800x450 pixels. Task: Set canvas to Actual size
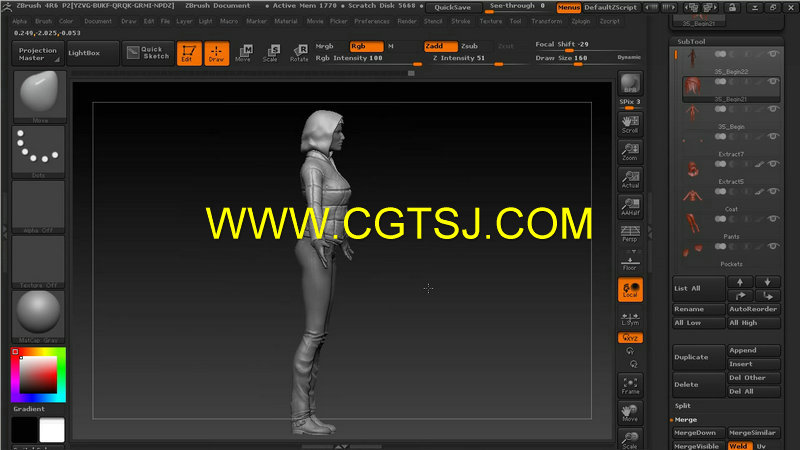pos(630,180)
